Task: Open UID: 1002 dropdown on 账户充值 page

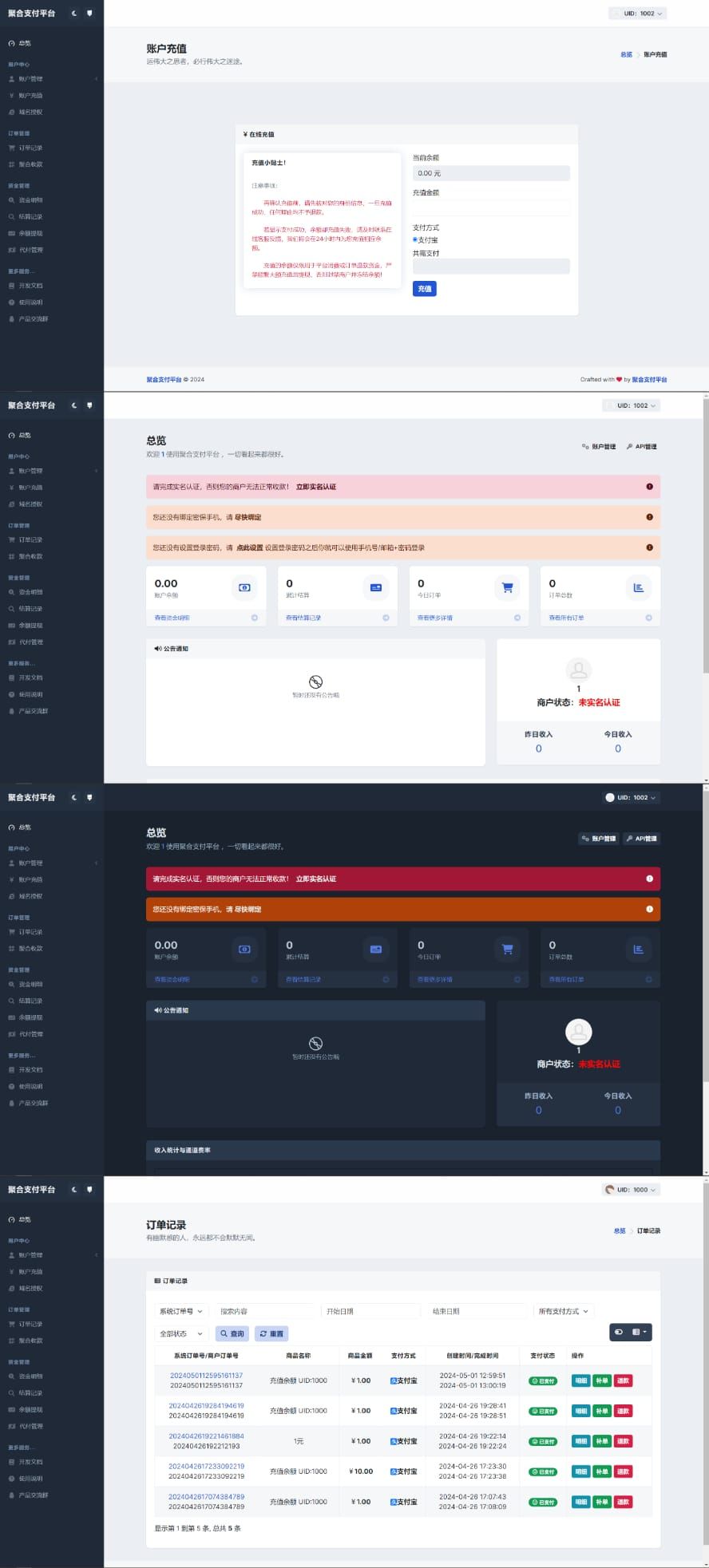Action: click(637, 14)
